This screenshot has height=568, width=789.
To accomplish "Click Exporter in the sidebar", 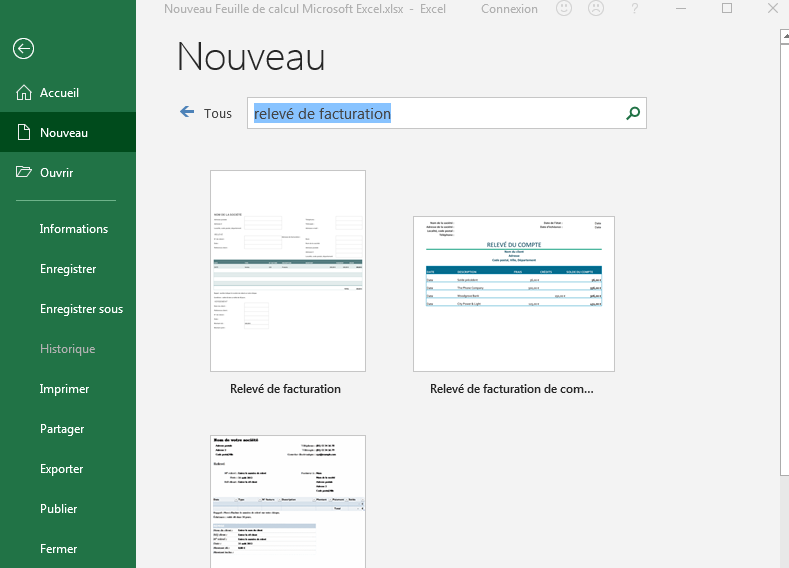I will [61, 469].
